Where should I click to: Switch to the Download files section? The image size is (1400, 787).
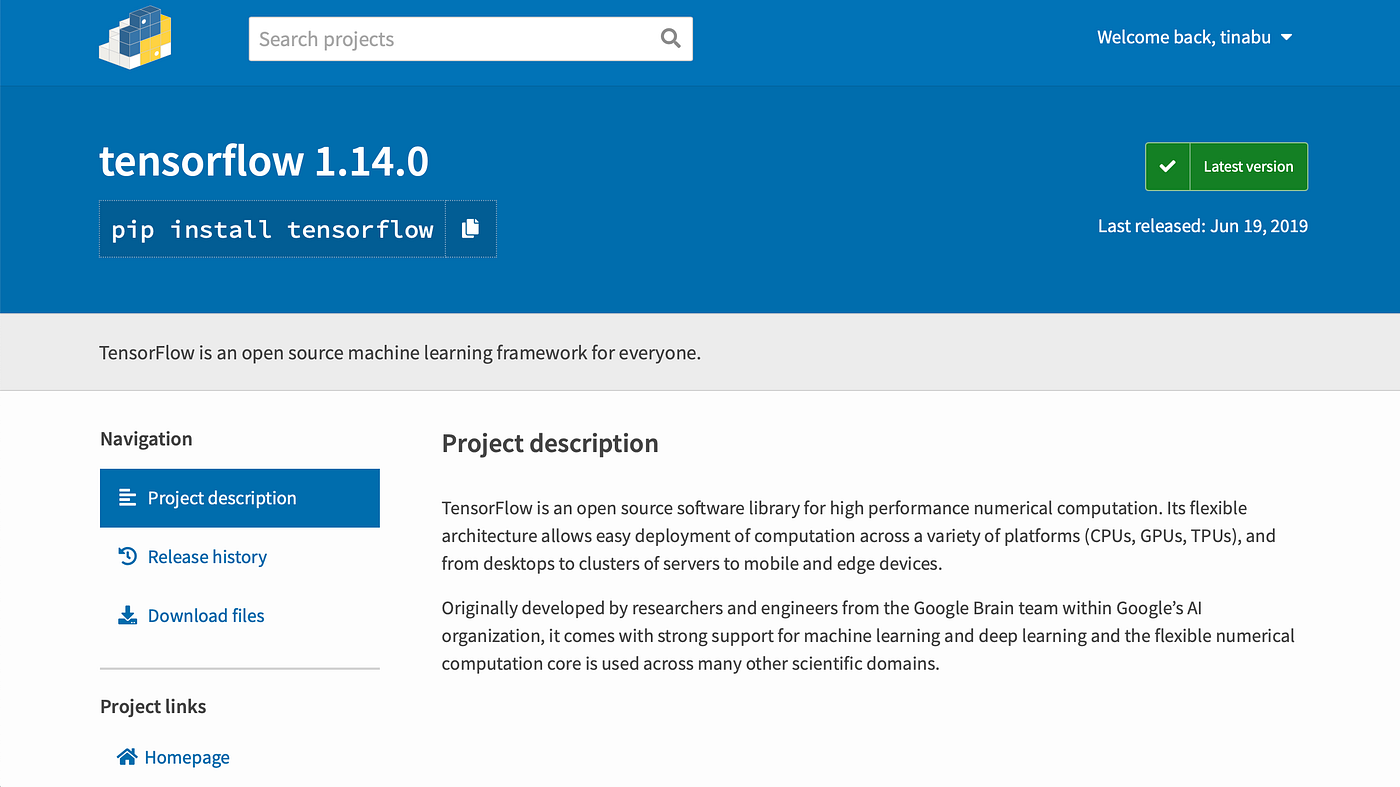[206, 615]
